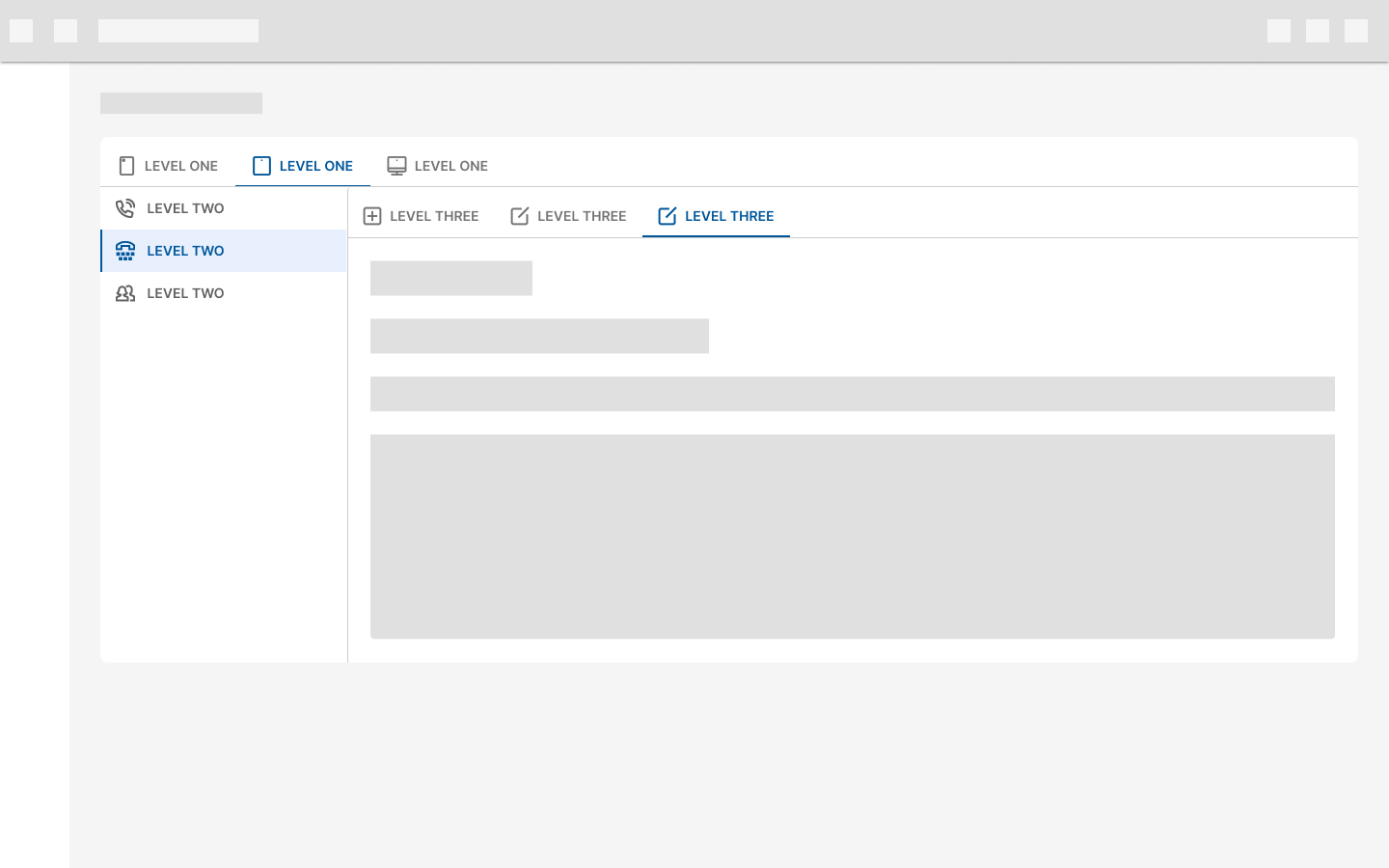Click the address bar placeholder
The image size is (1389, 868).
click(178, 30)
